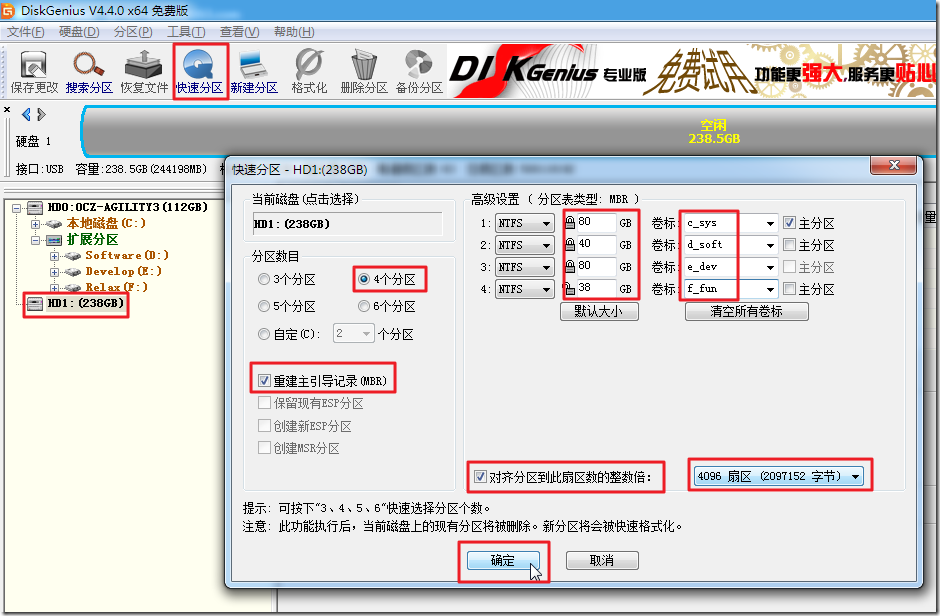This screenshot has height=616, width=940.
Task: Open the 硬盘(D) menu
Action: (79, 32)
